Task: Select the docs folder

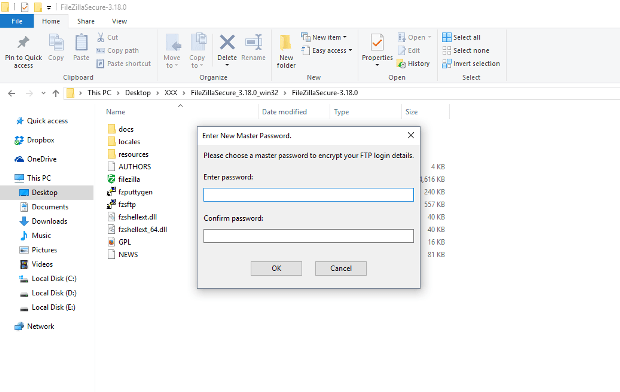Action: [x=121, y=129]
